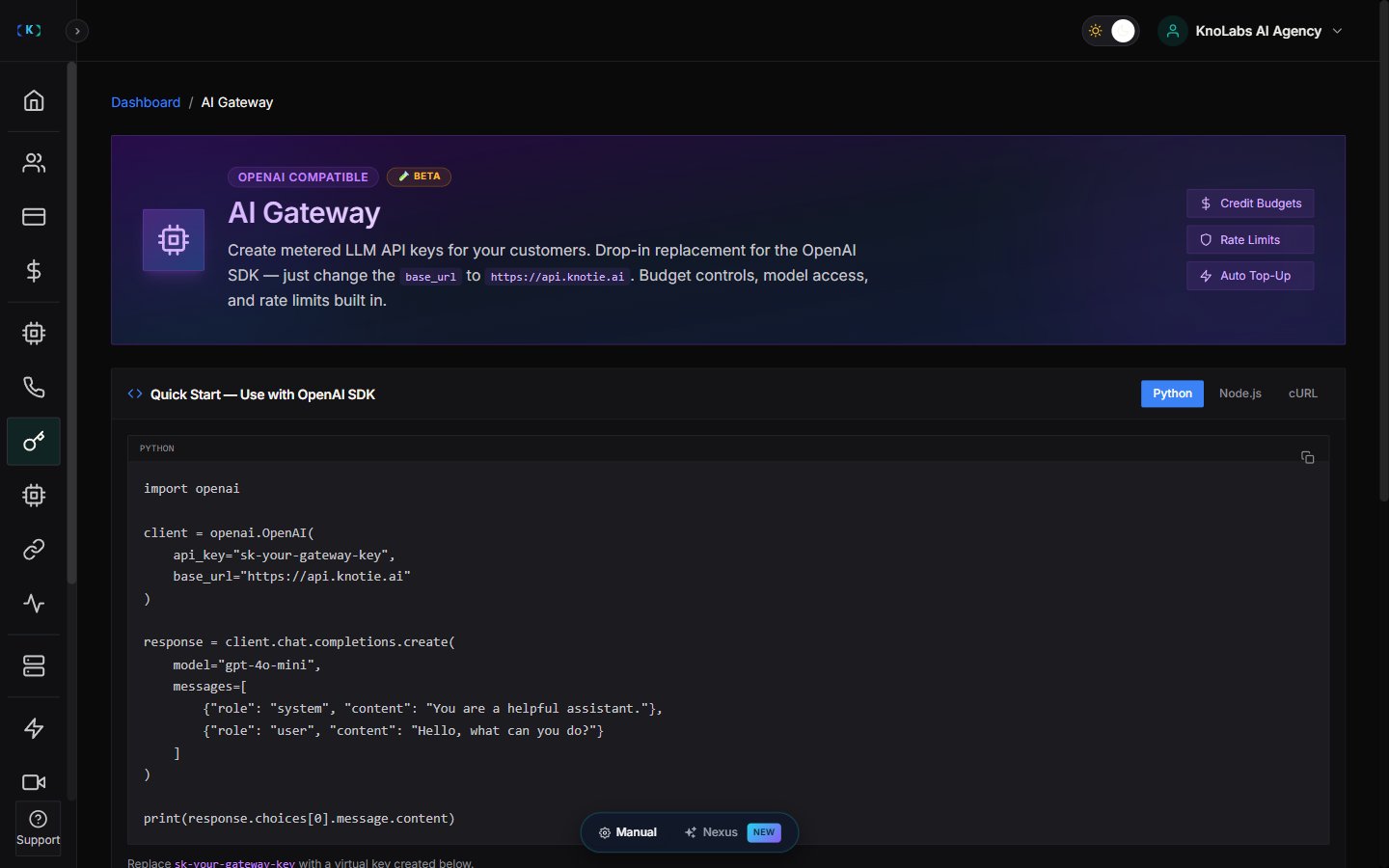Open the users/customers sidebar icon
Screen dimensions: 1389x868
point(34,163)
